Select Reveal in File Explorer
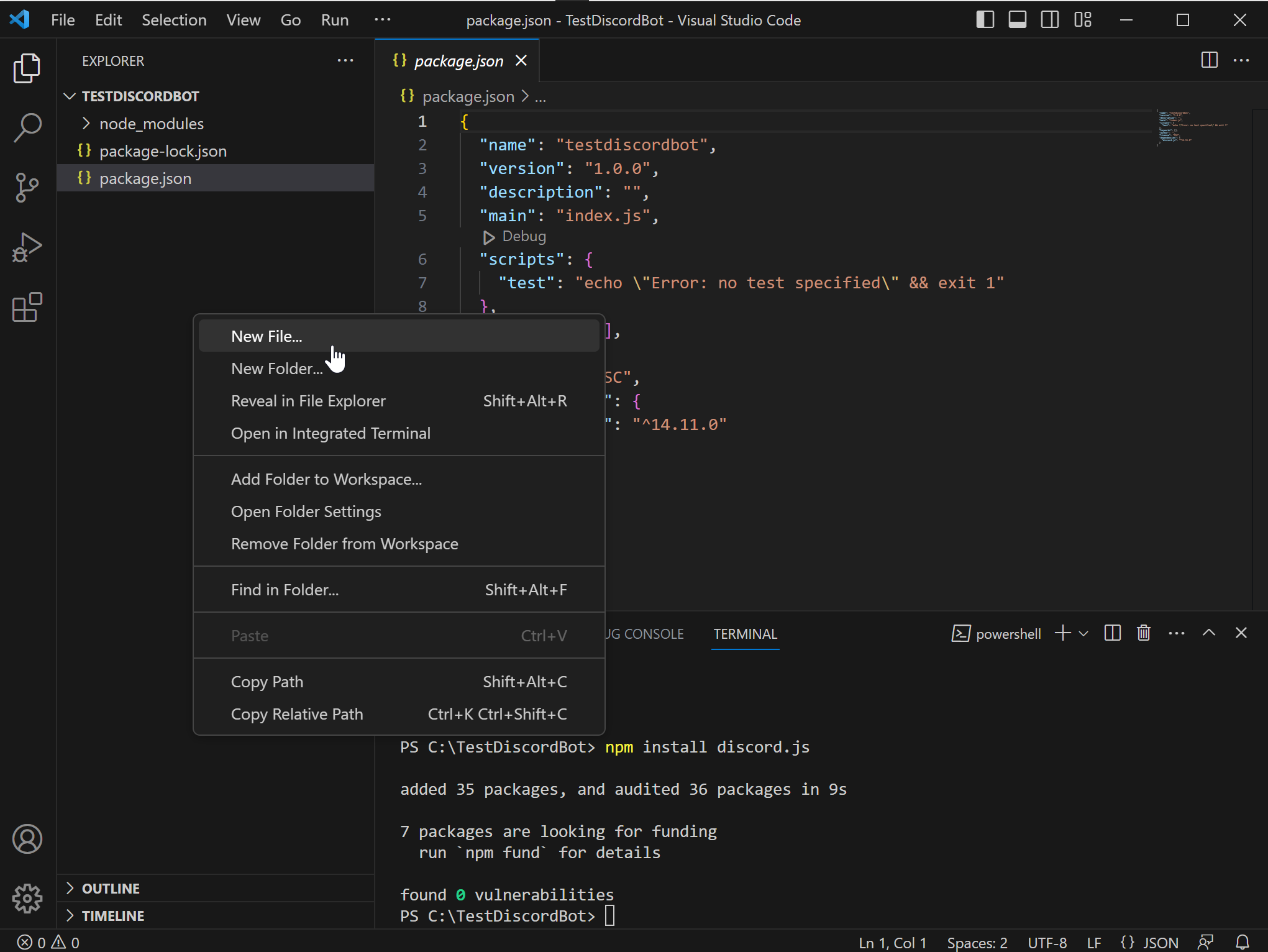Screen dimensions: 1268x952 (x=399, y=401)
